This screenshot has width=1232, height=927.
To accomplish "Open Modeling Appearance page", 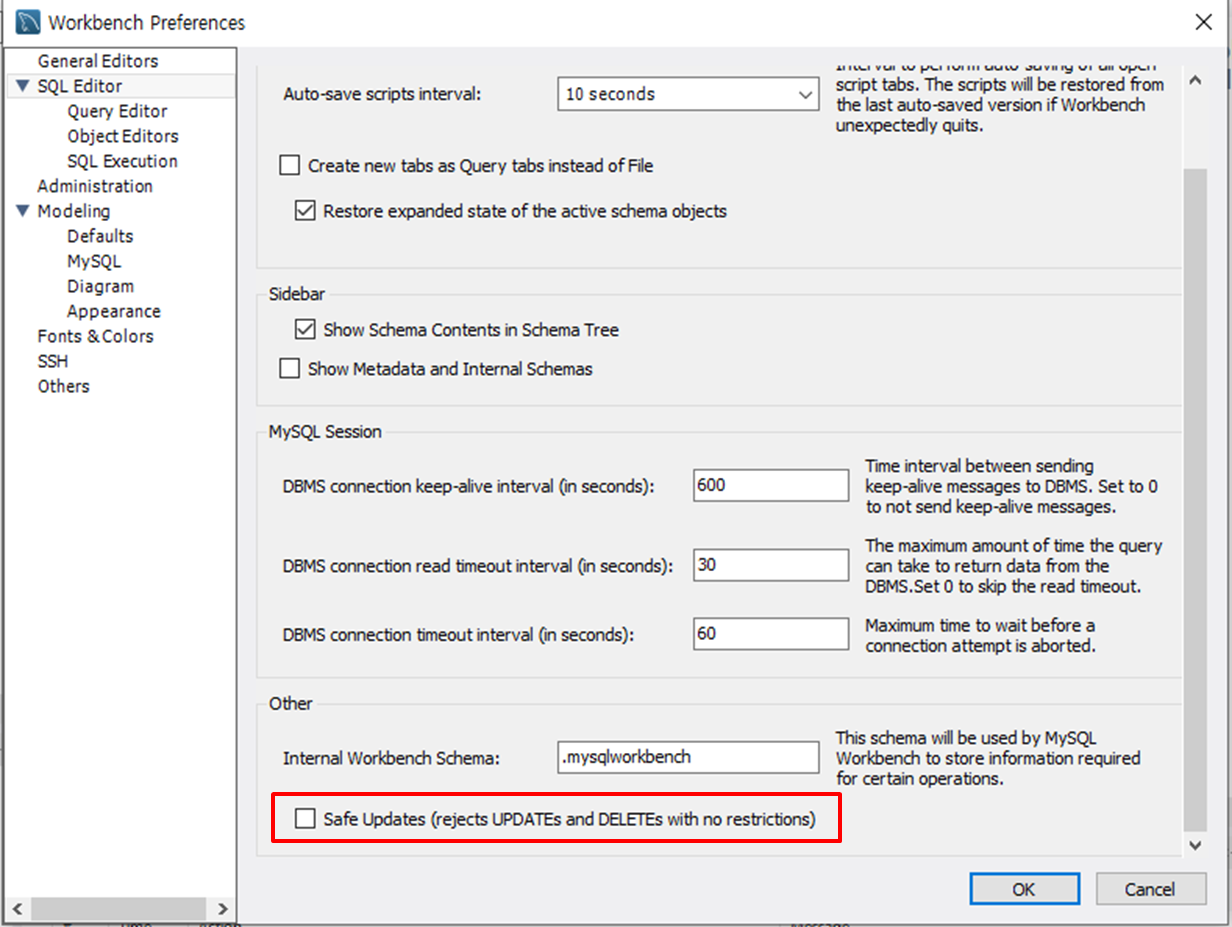I will tap(114, 311).
